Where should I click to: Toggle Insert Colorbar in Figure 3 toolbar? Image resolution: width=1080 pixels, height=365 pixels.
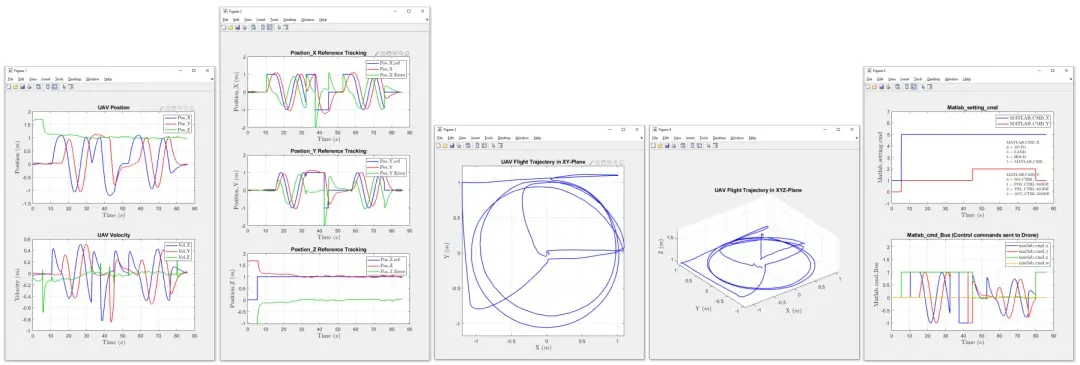[x=477, y=145]
